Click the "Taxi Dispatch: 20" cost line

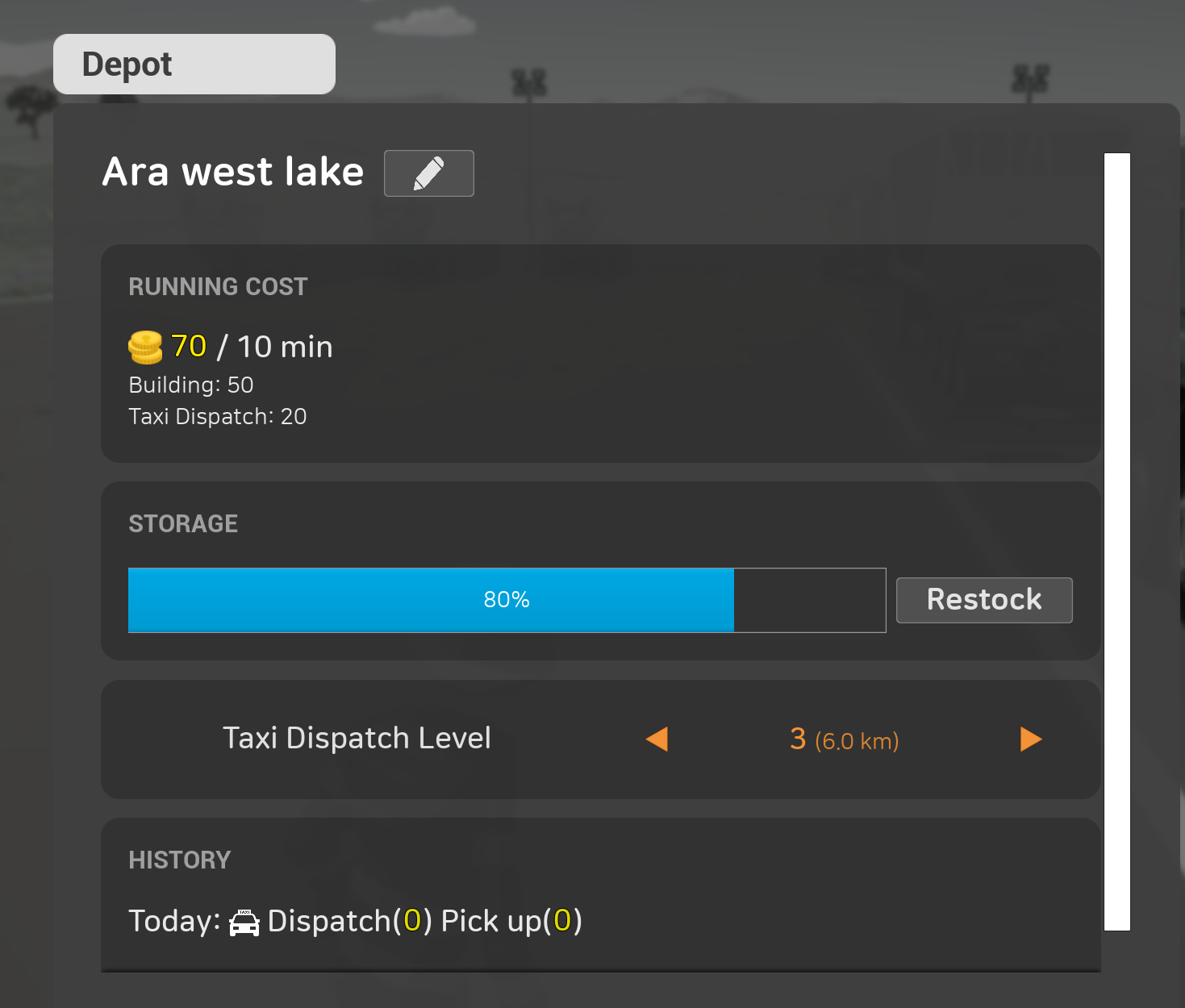pos(218,417)
